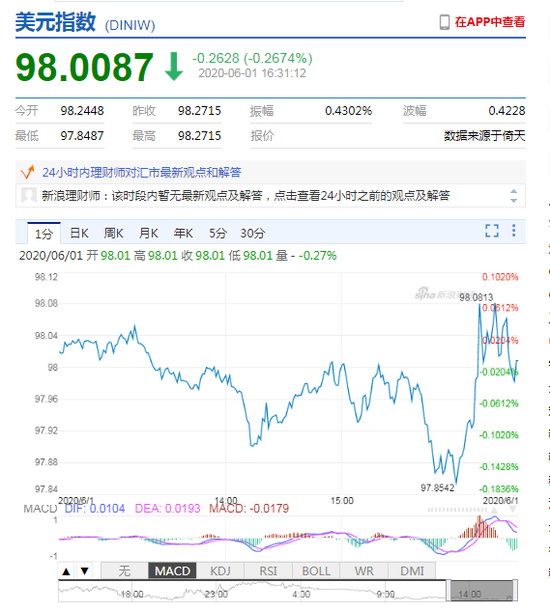Select the BOLL indicator option
This screenshot has height=611, width=550.
coord(316,571)
